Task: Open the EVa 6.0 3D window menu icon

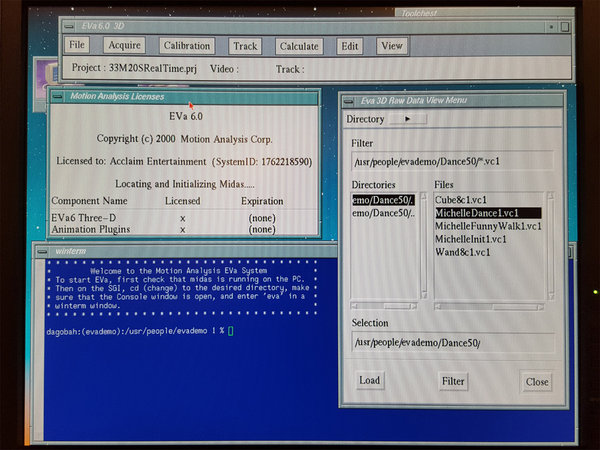Action: pos(69,26)
